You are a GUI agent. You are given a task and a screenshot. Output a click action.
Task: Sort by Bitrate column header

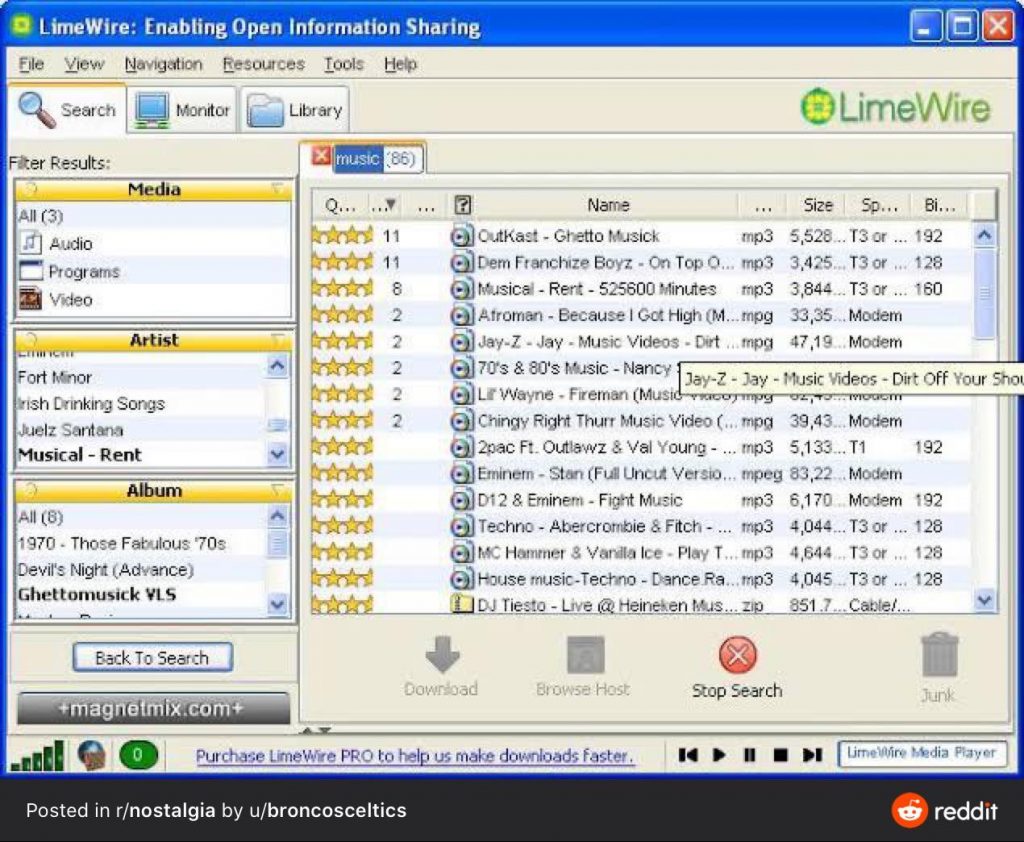(x=939, y=205)
